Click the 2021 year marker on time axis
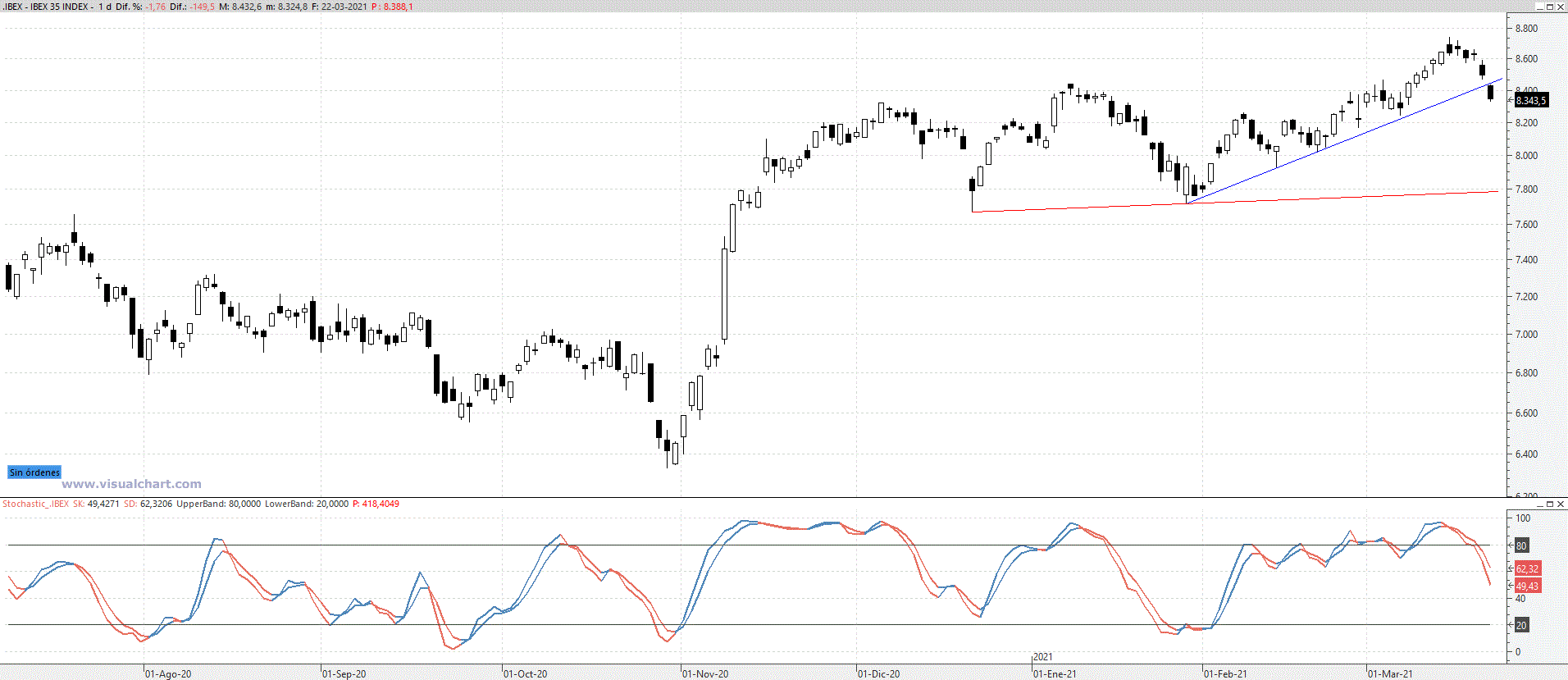This screenshot has width=1568, height=680. 1042,657
